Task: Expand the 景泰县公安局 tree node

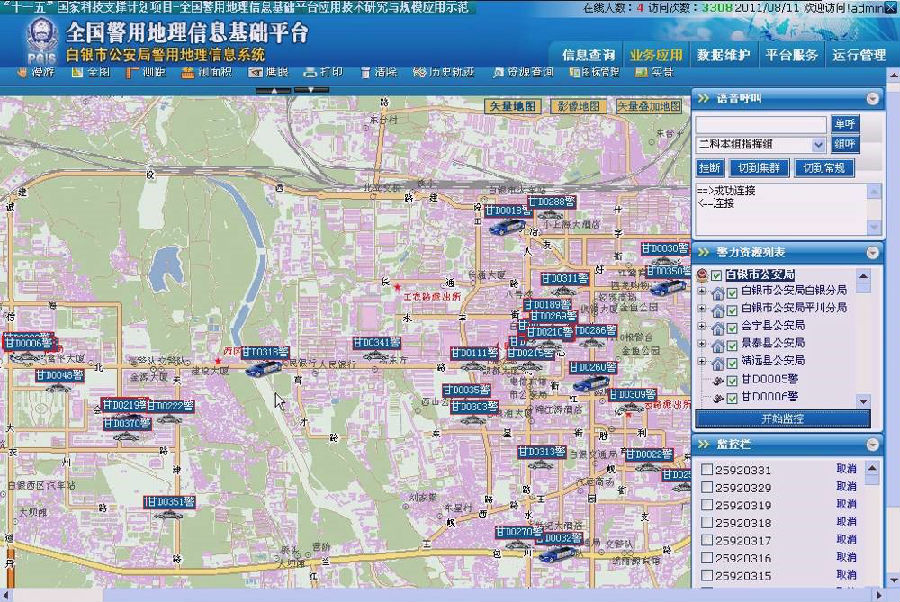Action: (x=701, y=344)
